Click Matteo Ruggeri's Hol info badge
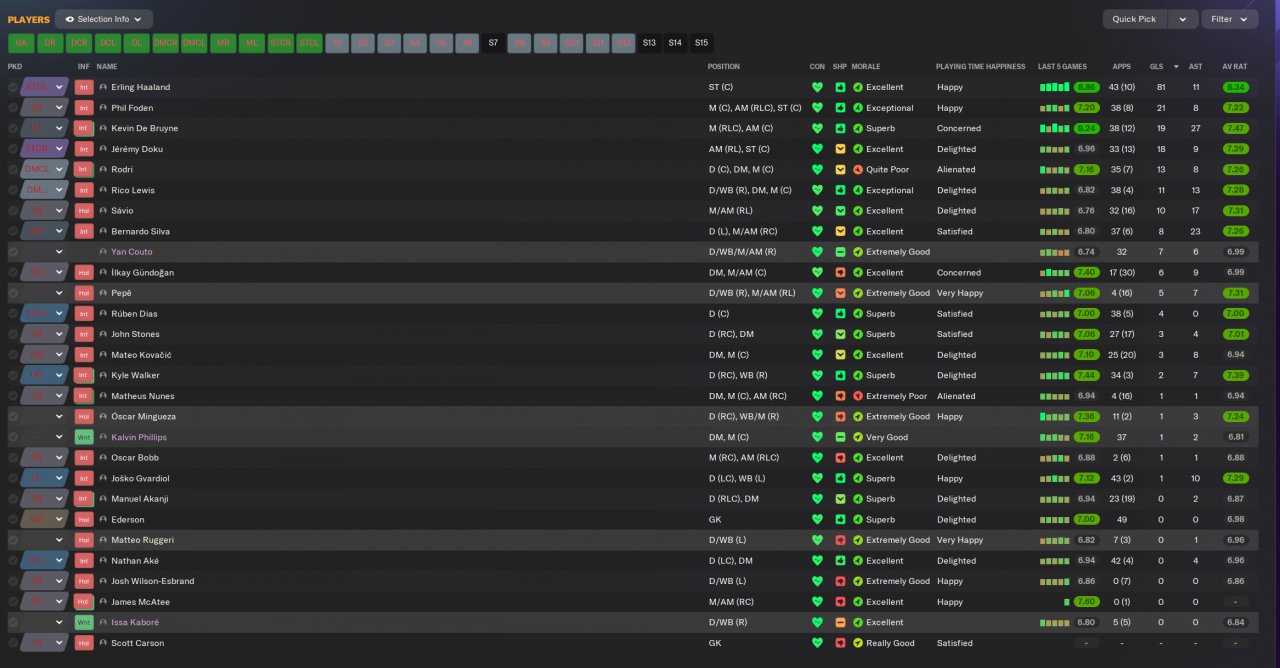Image resolution: width=1280 pixels, height=668 pixels. pyautogui.click(x=84, y=540)
